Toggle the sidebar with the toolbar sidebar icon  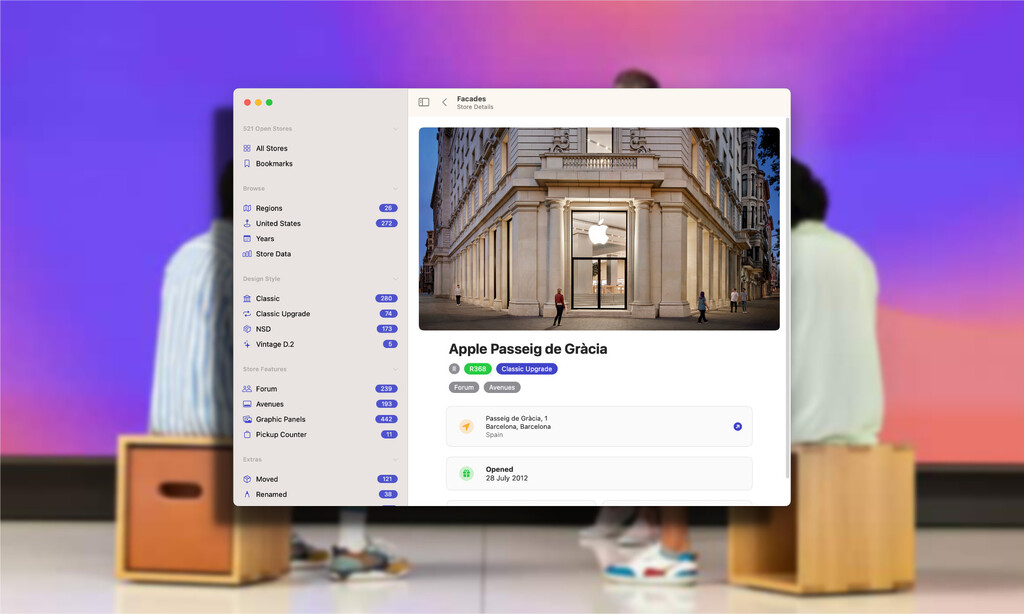(x=424, y=102)
